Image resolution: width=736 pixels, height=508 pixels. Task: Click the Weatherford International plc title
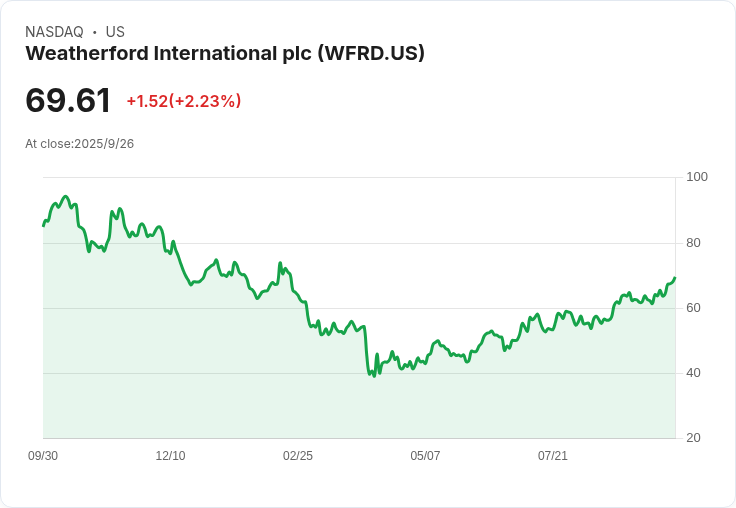[225, 54]
